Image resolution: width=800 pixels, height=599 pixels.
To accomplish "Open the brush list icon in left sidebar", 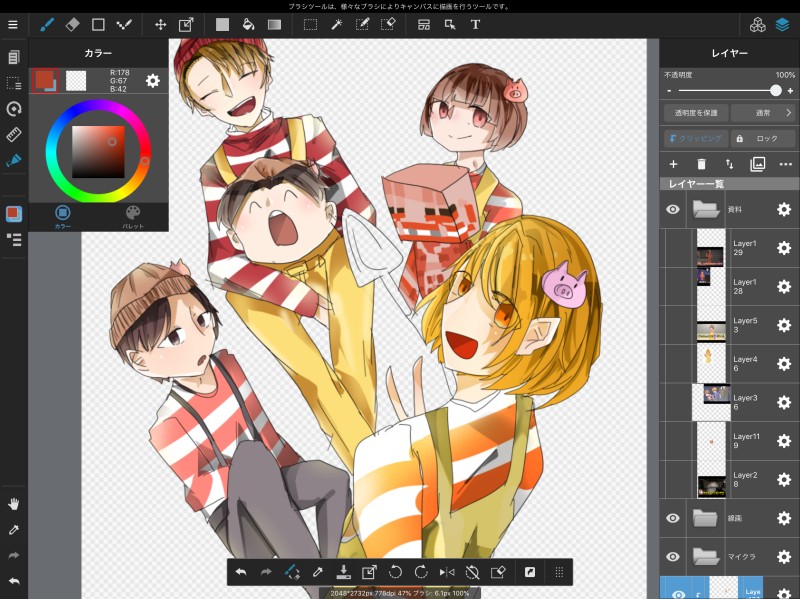I will click(14, 240).
